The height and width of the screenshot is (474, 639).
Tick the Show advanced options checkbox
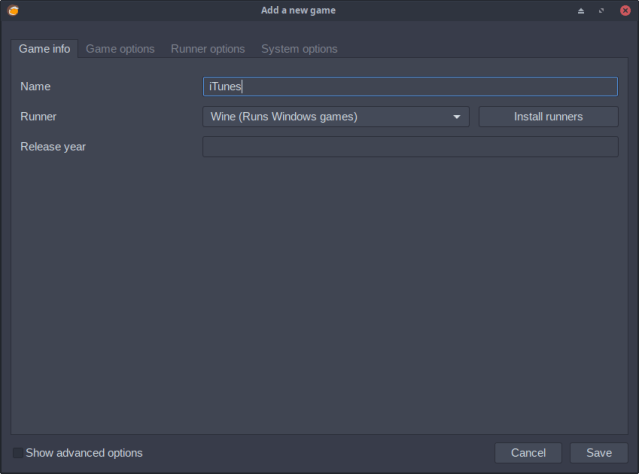pyautogui.click(x=18, y=453)
